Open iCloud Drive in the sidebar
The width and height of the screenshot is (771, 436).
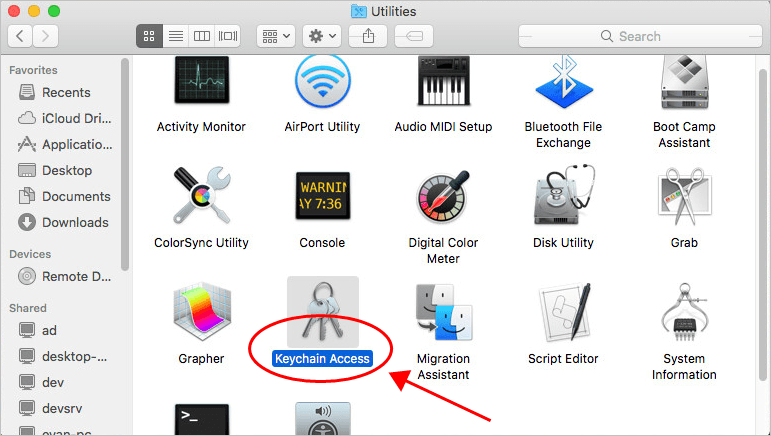[65, 118]
